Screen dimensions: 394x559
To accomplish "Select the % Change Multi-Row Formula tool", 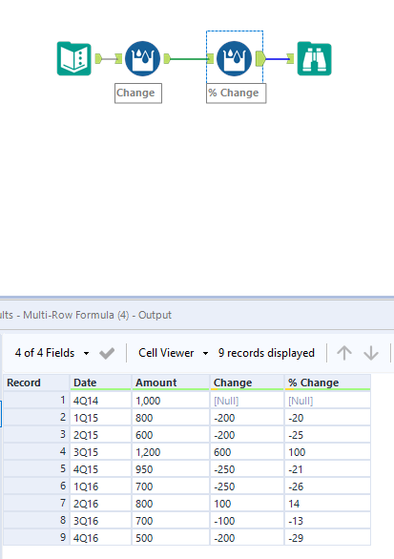I will tap(234, 58).
